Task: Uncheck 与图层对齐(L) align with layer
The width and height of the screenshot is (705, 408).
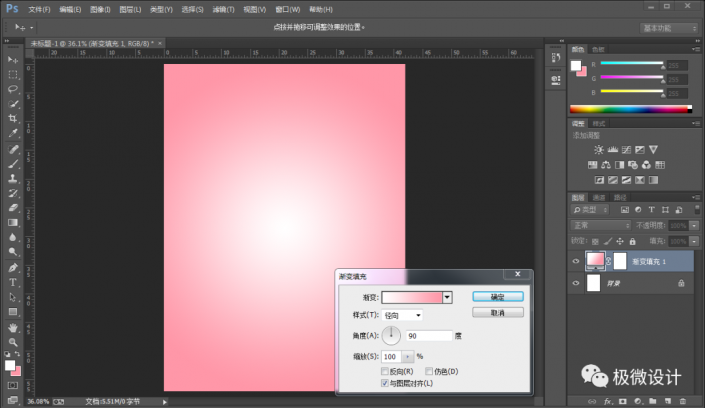Action: [385, 383]
